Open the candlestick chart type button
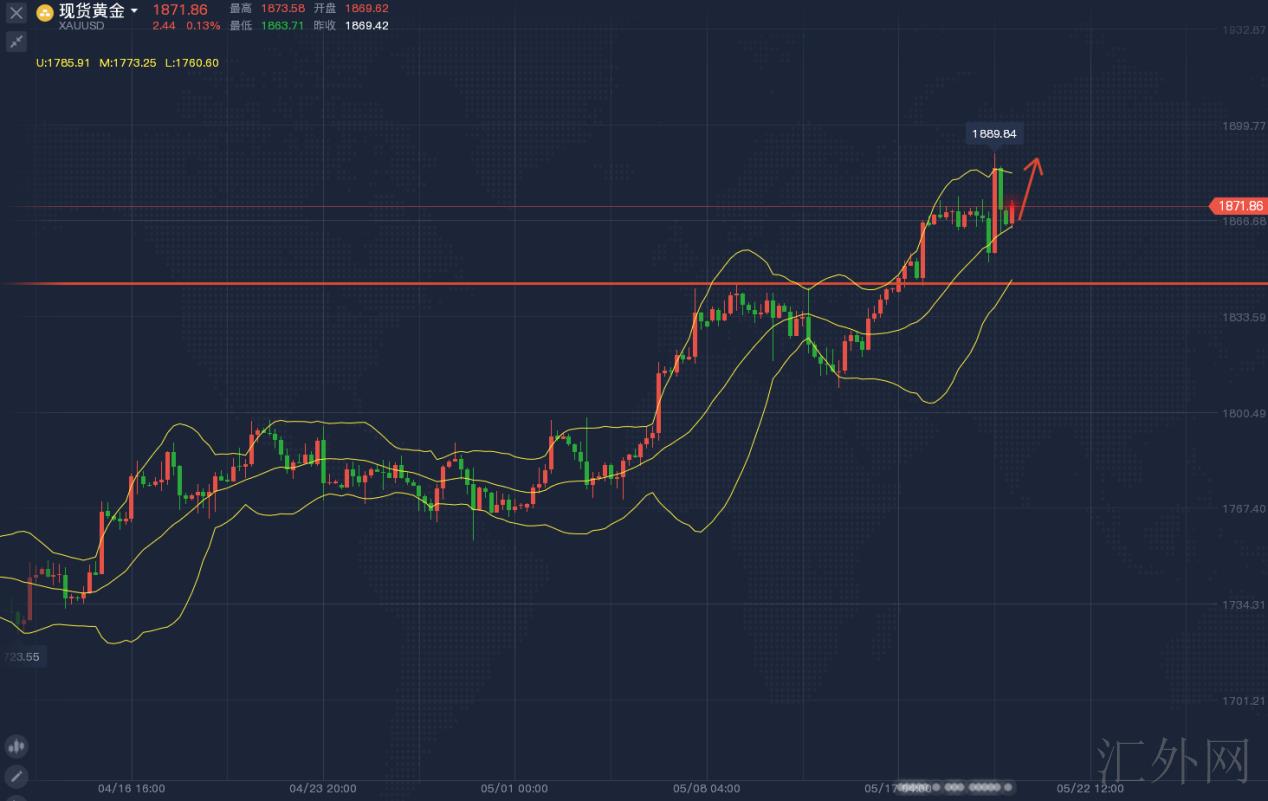This screenshot has height=801, width=1268. 16,746
